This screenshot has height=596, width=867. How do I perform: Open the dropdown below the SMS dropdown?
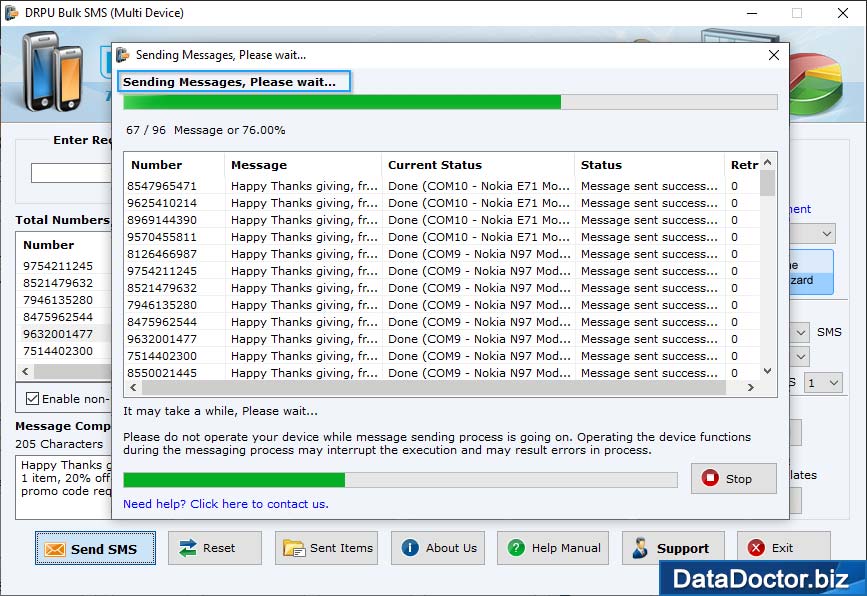[x=801, y=357]
